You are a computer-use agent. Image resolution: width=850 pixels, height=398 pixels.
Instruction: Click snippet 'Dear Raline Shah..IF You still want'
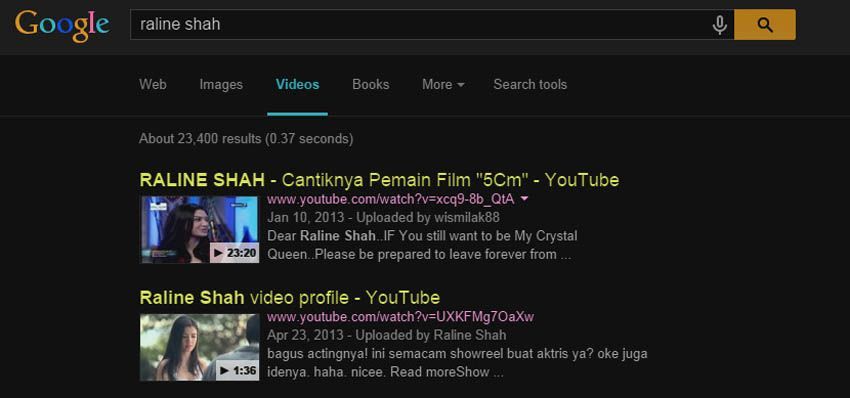coord(422,245)
